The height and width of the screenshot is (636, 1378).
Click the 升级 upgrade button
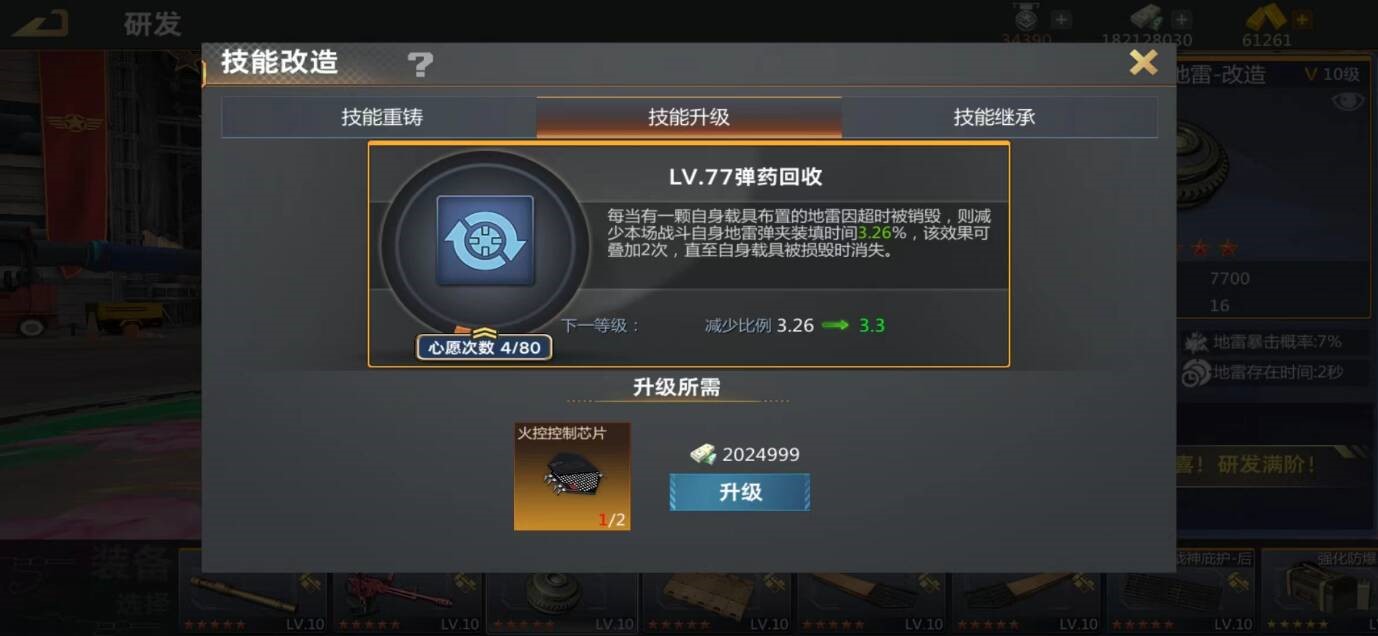[x=740, y=492]
